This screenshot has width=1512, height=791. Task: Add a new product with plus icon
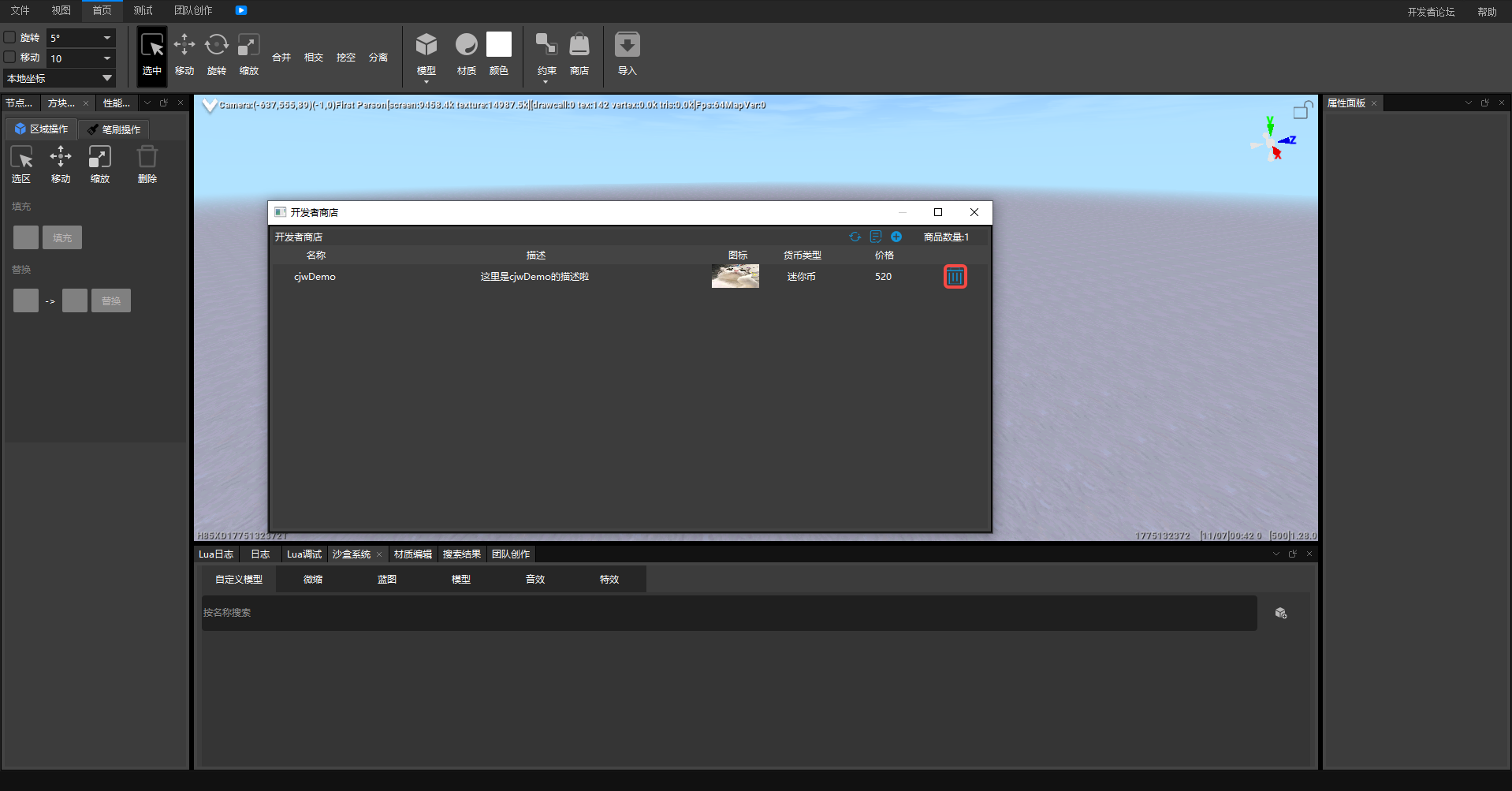tap(896, 237)
